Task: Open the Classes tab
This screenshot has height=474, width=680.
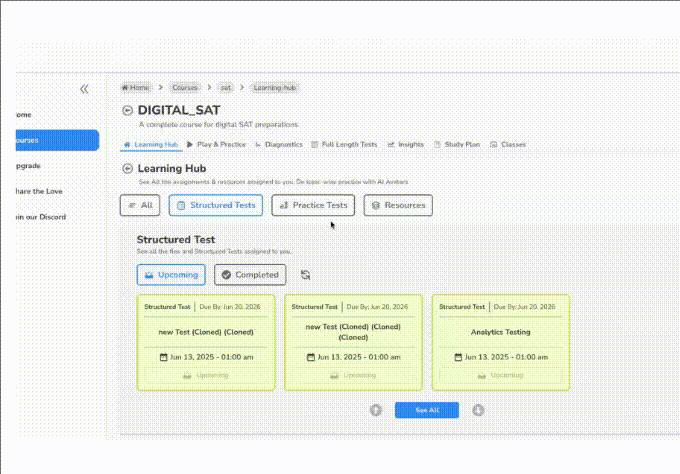Action: point(508,144)
